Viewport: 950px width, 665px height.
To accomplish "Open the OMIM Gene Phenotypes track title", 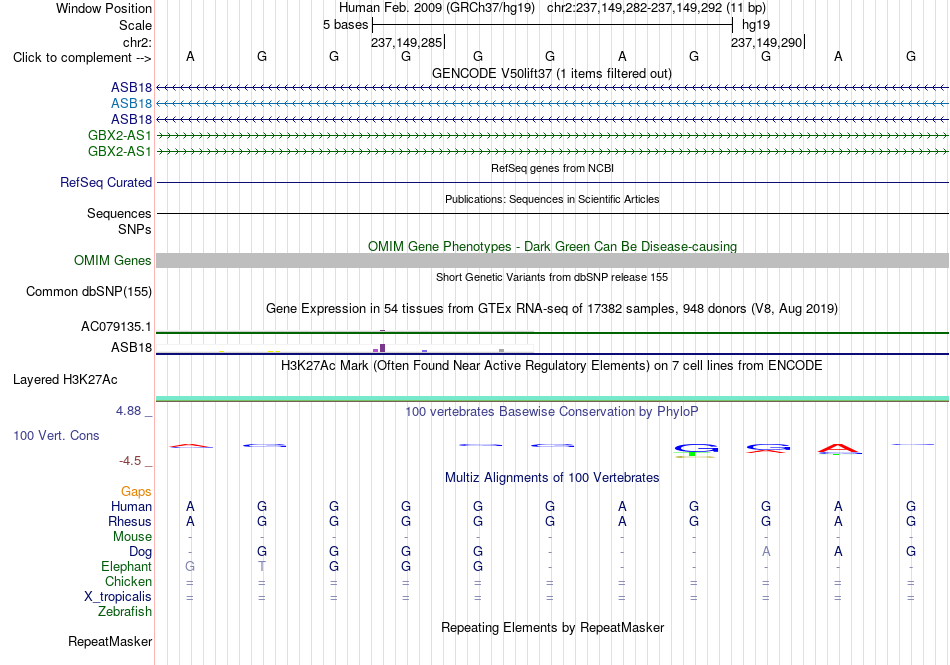I will (552, 246).
